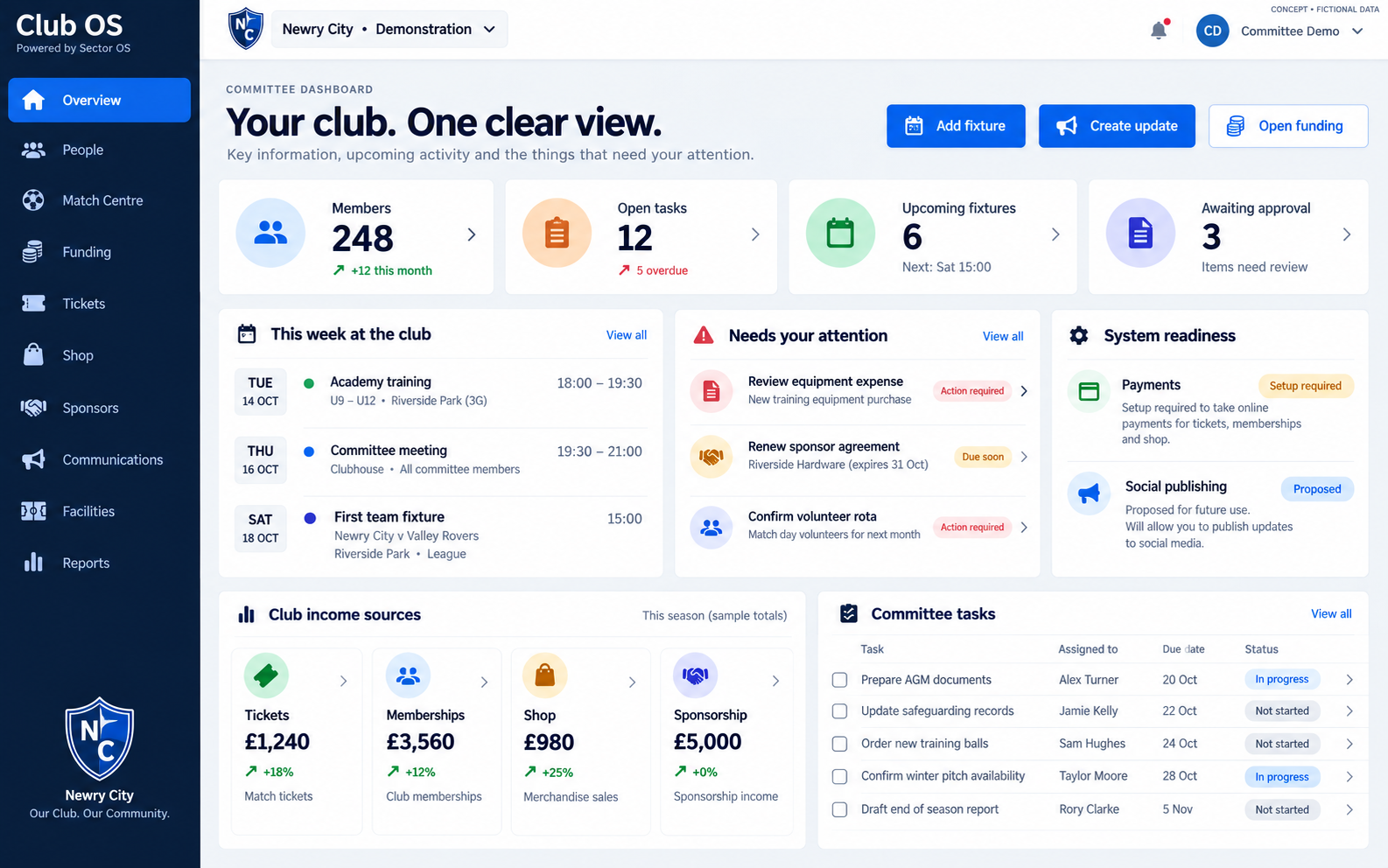Screen dimensions: 1388x868
Task: Open the Newry City Demonstration club dropdown
Action: click(x=389, y=29)
